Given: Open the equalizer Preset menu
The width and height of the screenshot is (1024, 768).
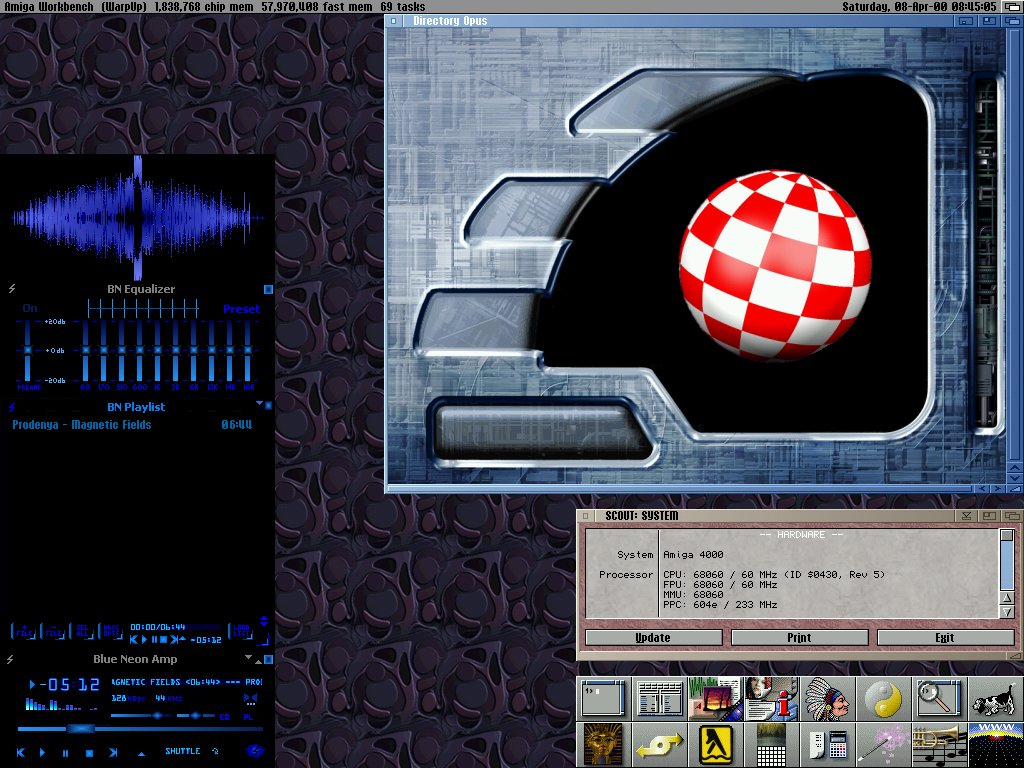Looking at the screenshot, I should coord(241,309).
